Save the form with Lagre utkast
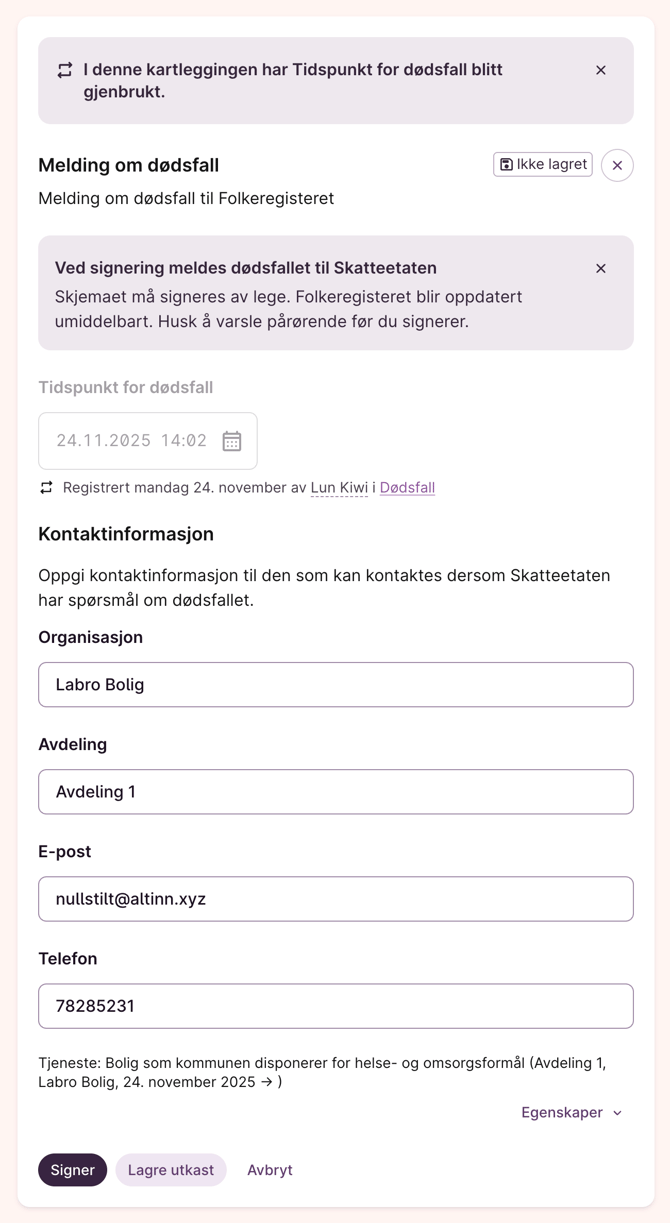This screenshot has width=670, height=1223. click(171, 1170)
